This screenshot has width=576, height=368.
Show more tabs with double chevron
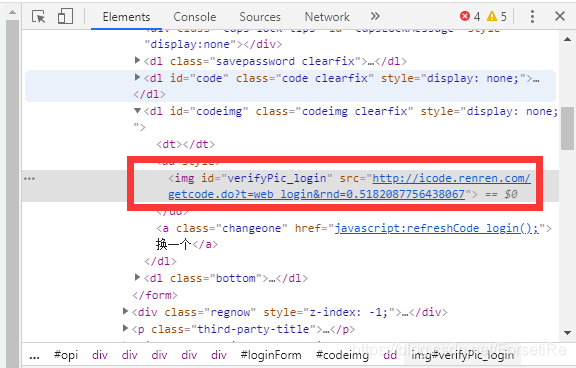375,16
